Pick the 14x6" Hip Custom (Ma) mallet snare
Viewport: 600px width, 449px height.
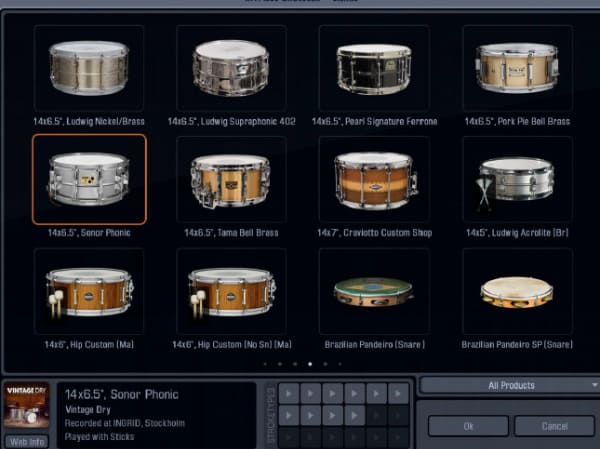[x=89, y=291]
